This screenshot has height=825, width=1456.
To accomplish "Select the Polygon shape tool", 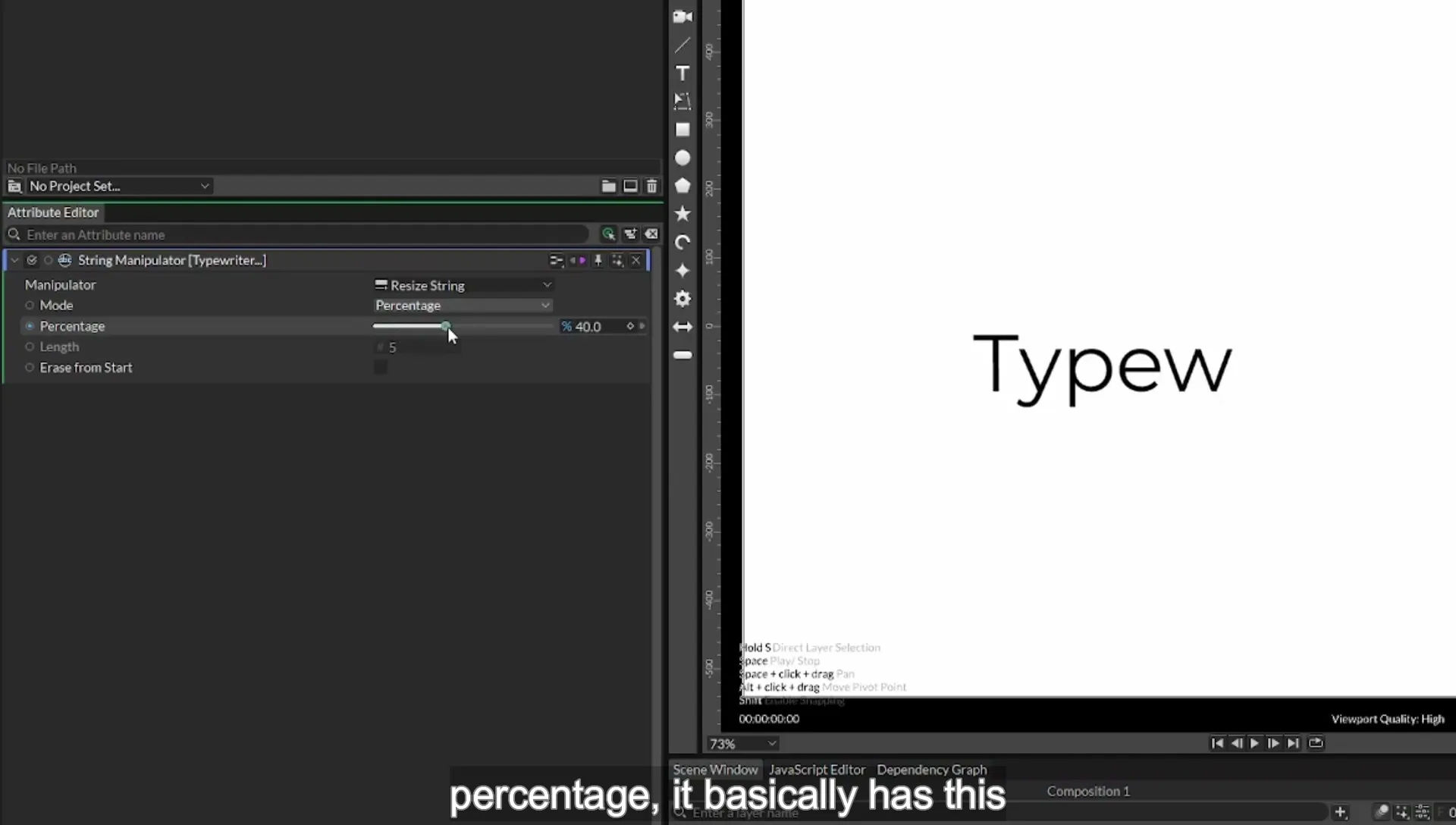I will click(682, 186).
